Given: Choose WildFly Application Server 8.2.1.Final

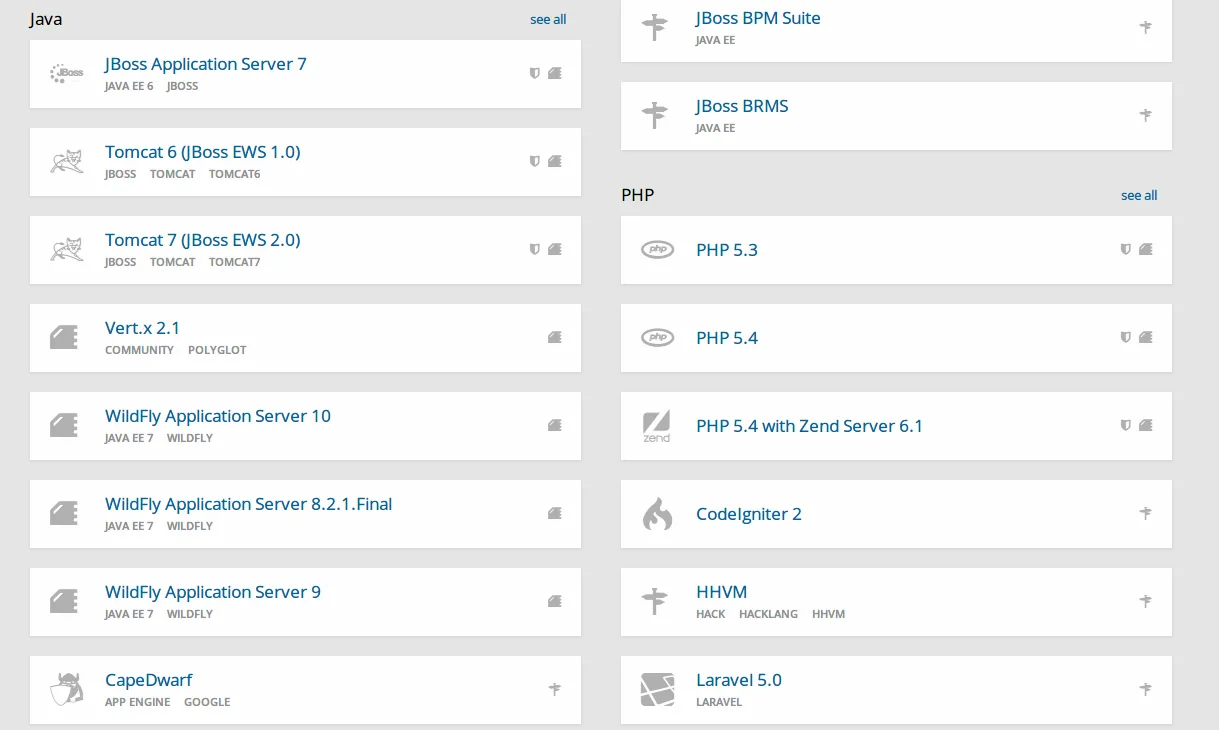Looking at the screenshot, I should (248, 504).
